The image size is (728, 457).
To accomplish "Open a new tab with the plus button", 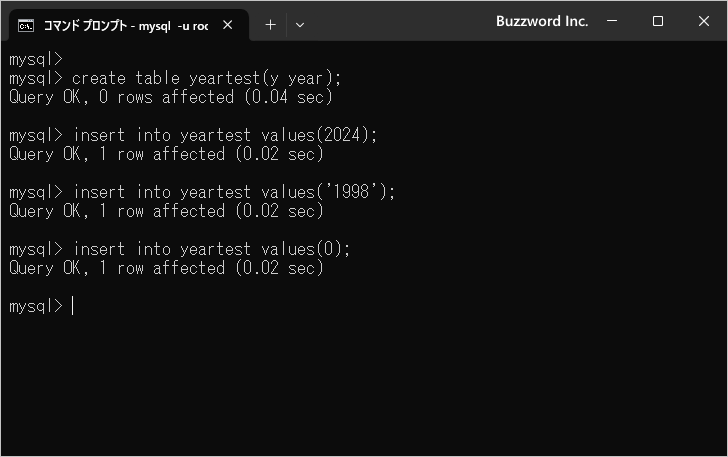I will (270, 25).
